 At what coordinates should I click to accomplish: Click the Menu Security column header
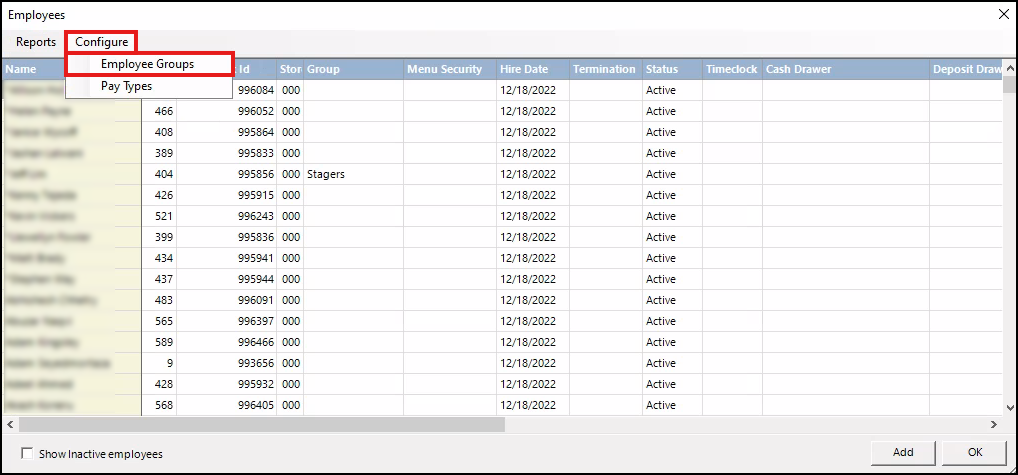coord(444,69)
